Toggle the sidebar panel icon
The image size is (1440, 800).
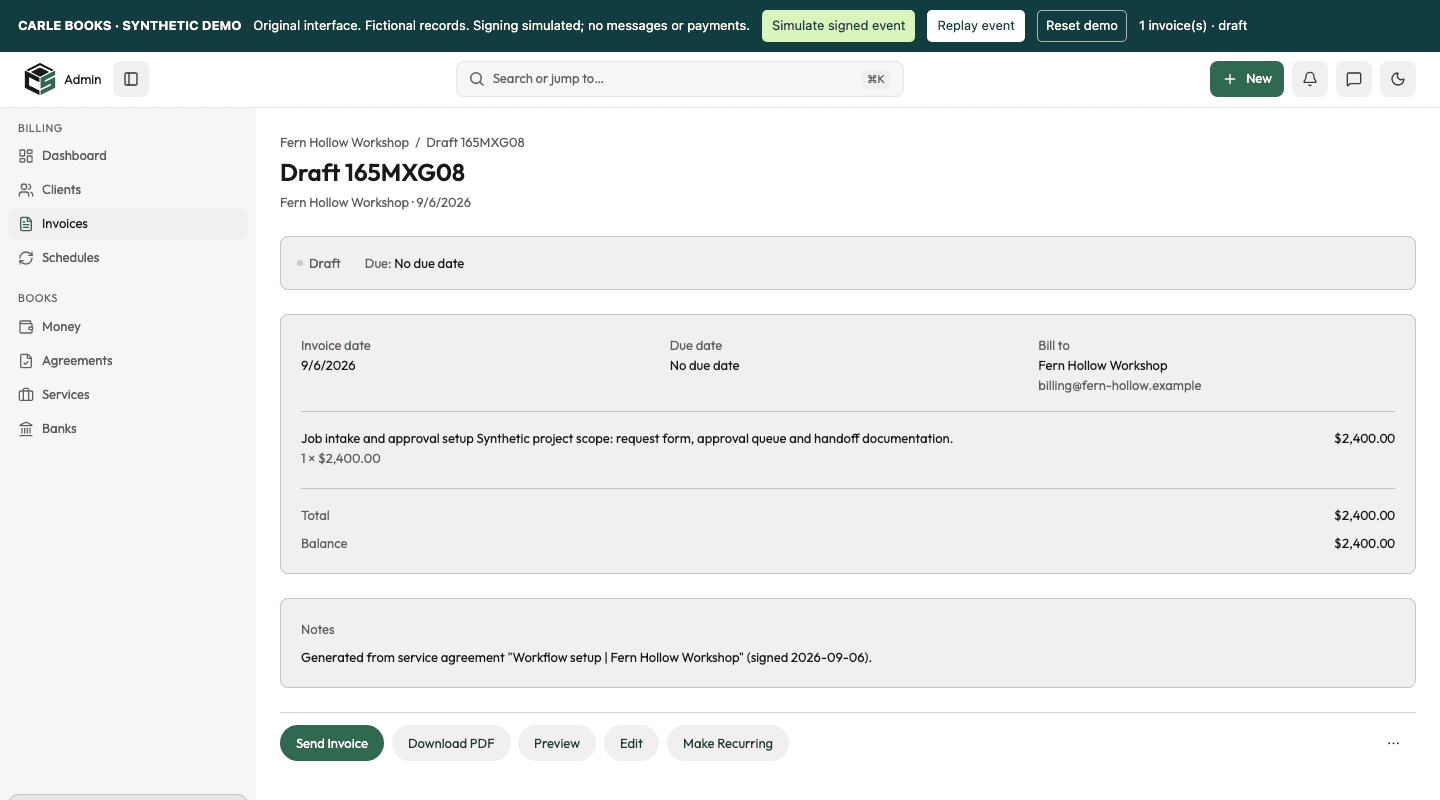[x=131, y=79]
